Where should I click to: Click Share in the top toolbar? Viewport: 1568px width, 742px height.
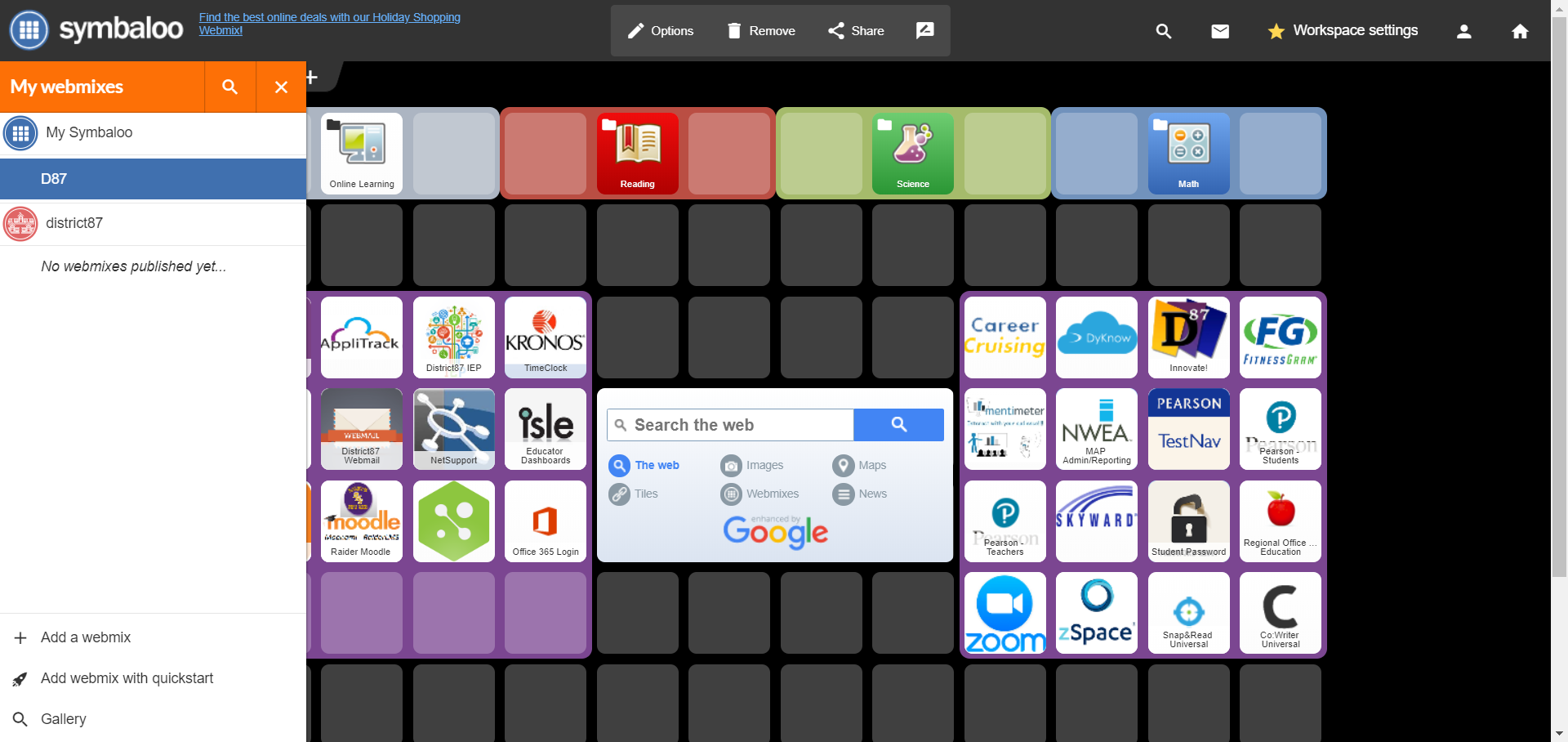(856, 31)
